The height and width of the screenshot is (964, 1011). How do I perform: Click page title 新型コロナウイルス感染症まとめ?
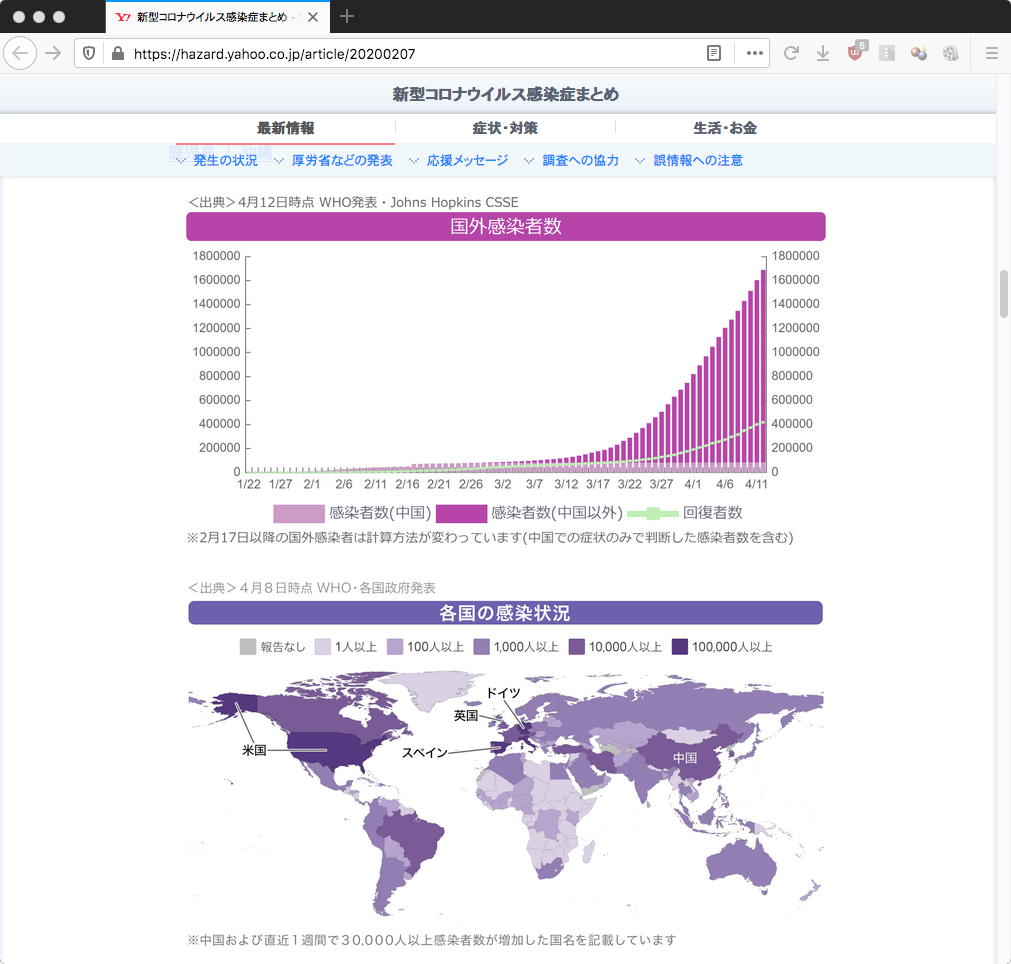pos(506,94)
